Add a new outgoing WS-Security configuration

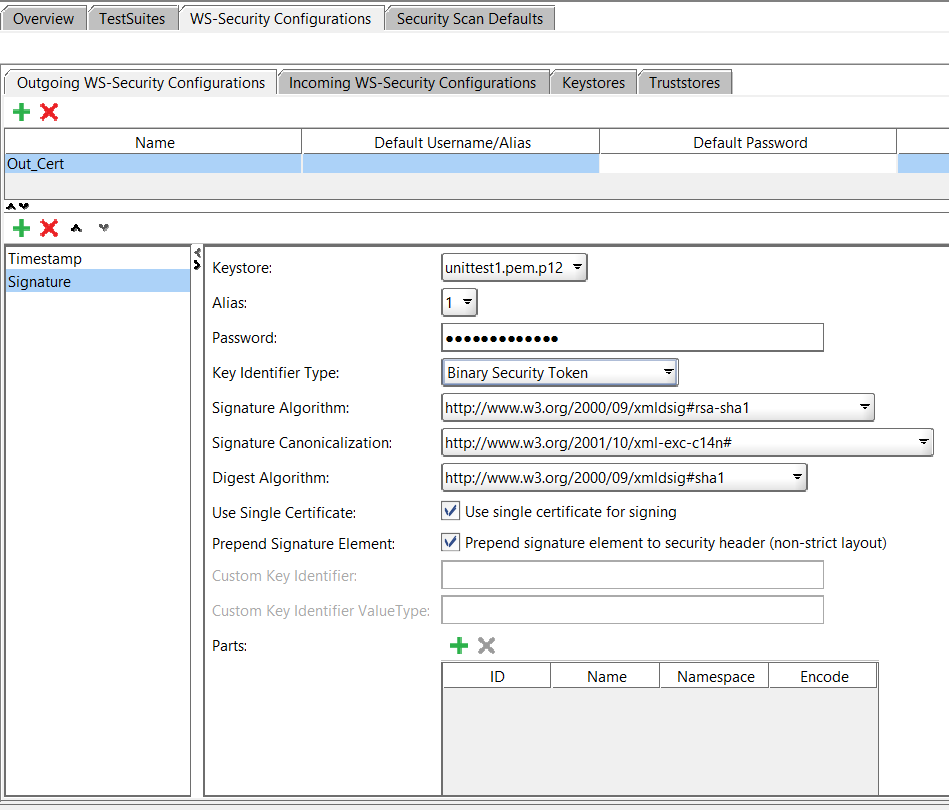[x=21, y=112]
